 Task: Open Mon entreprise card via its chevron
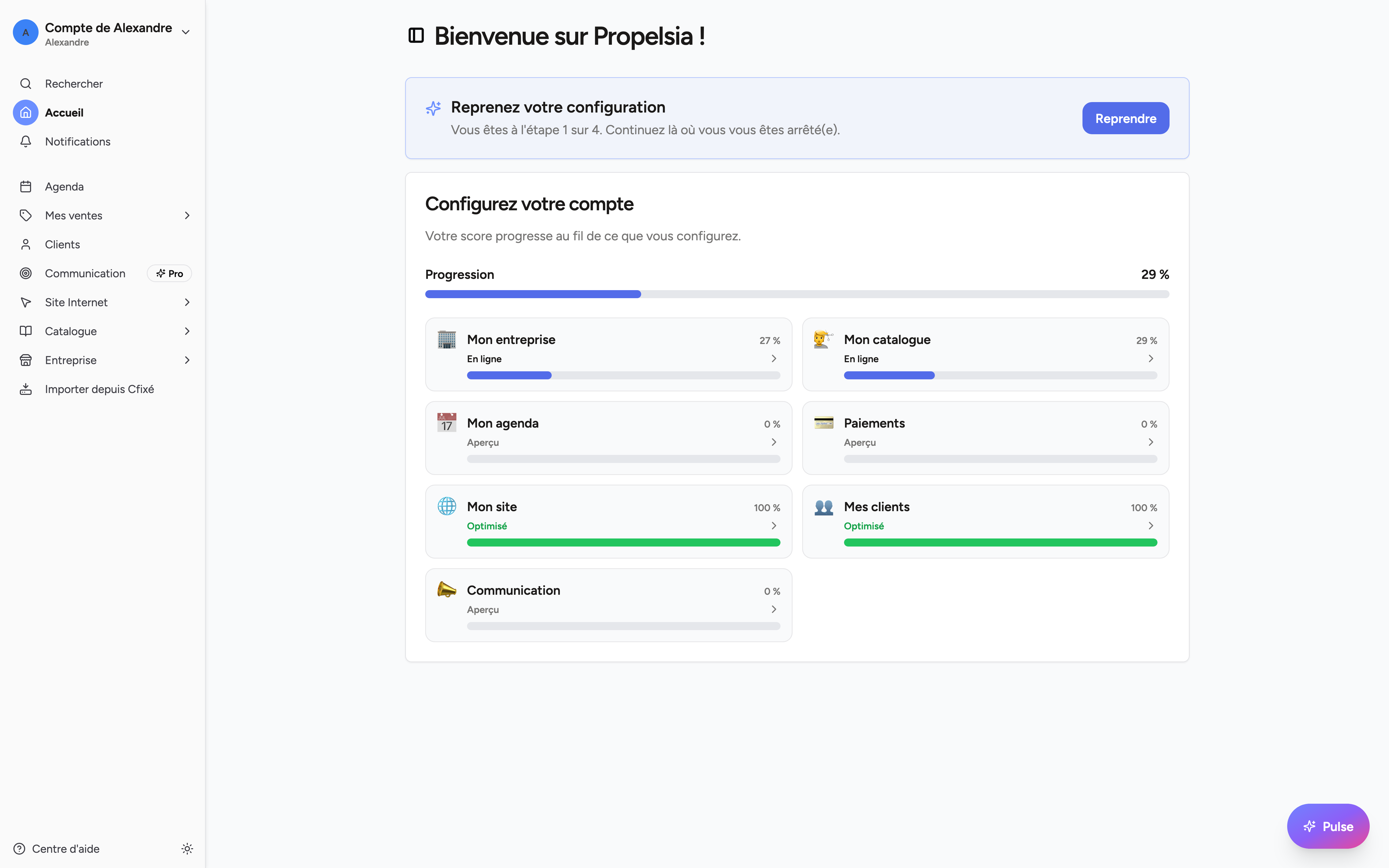[774, 358]
